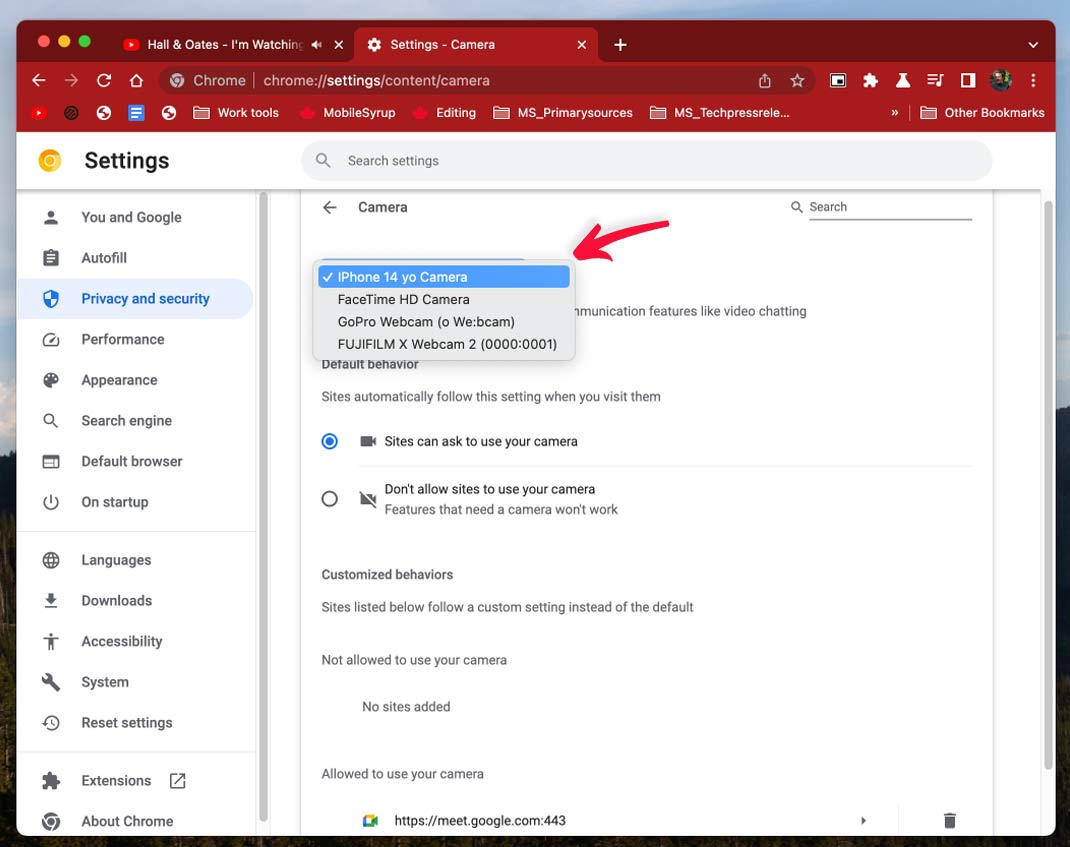Open a new tab with plus button
Image resolution: width=1070 pixels, height=847 pixels.
coord(620,45)
